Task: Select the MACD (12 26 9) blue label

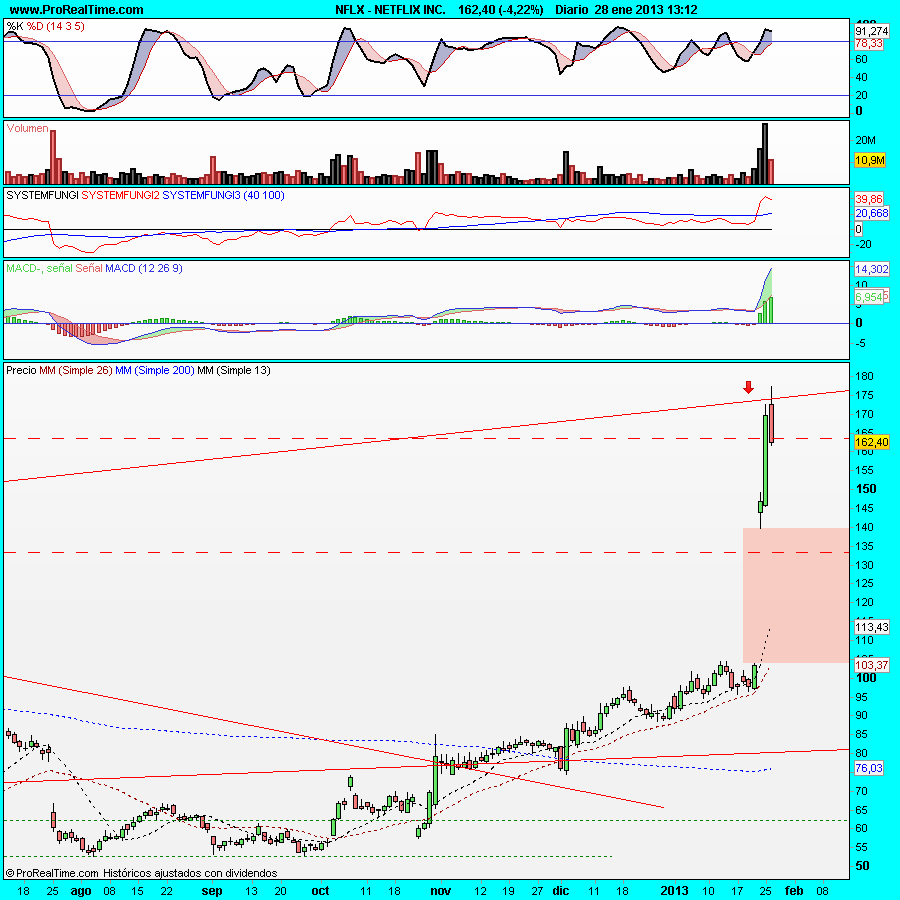Action: [143, 268]
